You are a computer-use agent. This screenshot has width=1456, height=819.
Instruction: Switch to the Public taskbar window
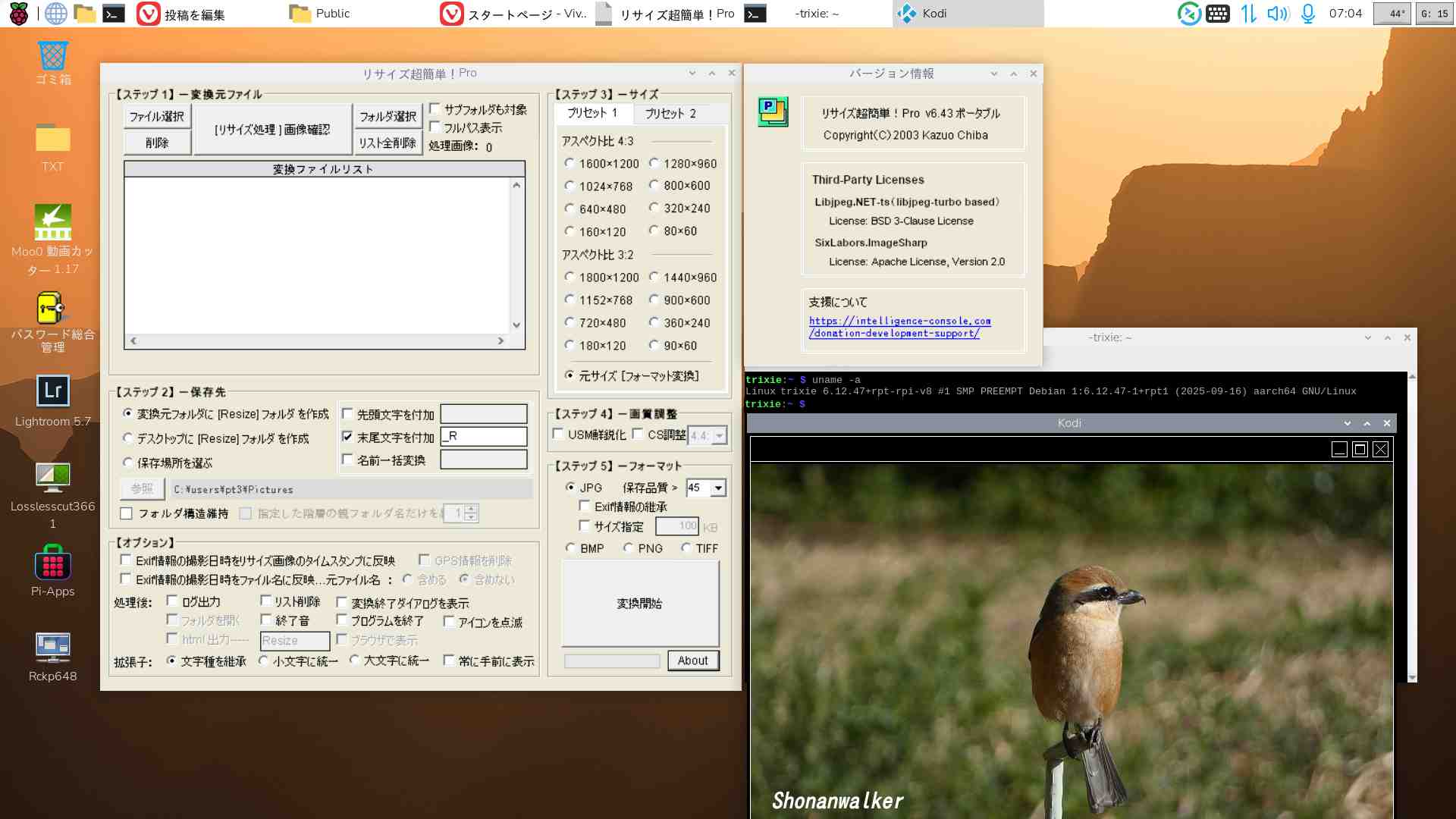(322, 13)
